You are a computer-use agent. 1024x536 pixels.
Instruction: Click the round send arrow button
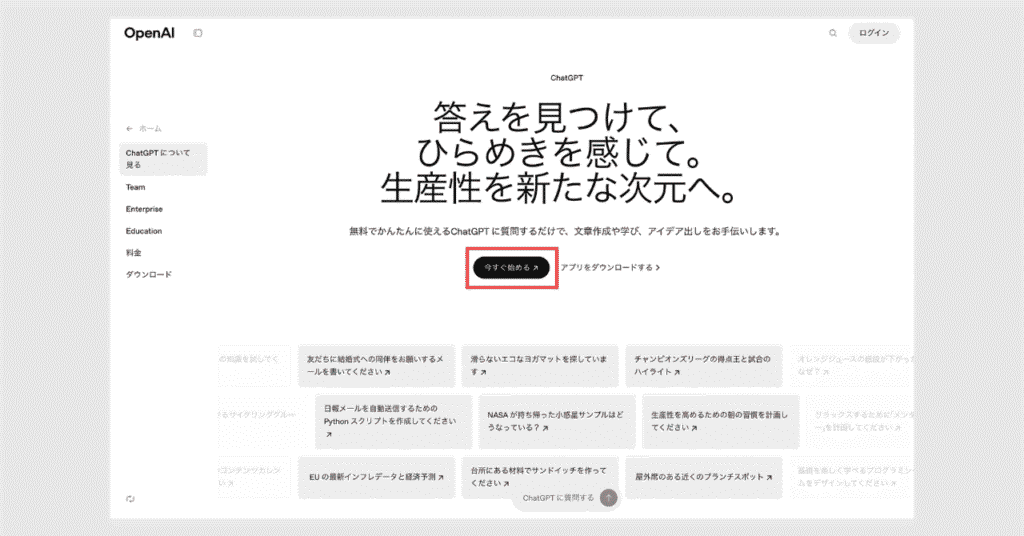coord(609,498)
